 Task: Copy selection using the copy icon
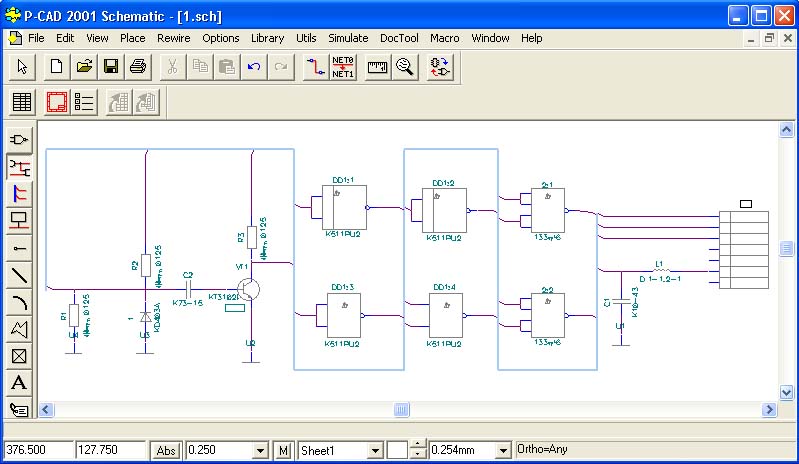pyautogui.click(x=200, y=67)
